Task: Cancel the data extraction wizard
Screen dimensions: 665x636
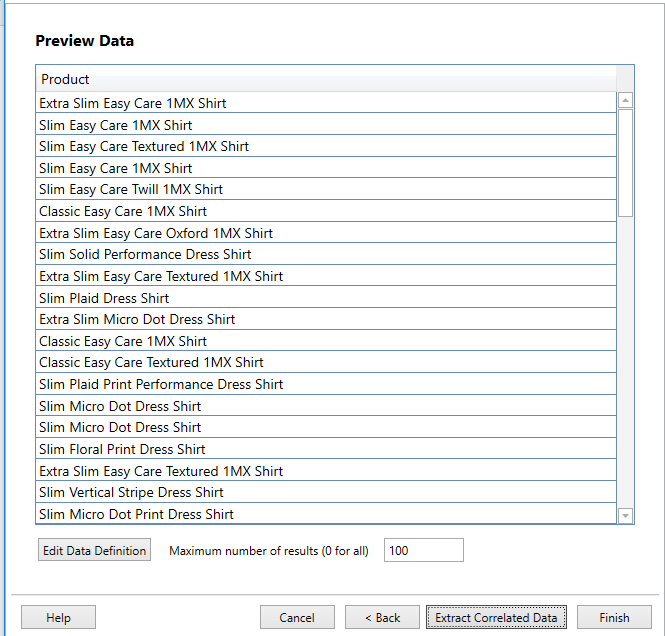Action: click(297, 618)
